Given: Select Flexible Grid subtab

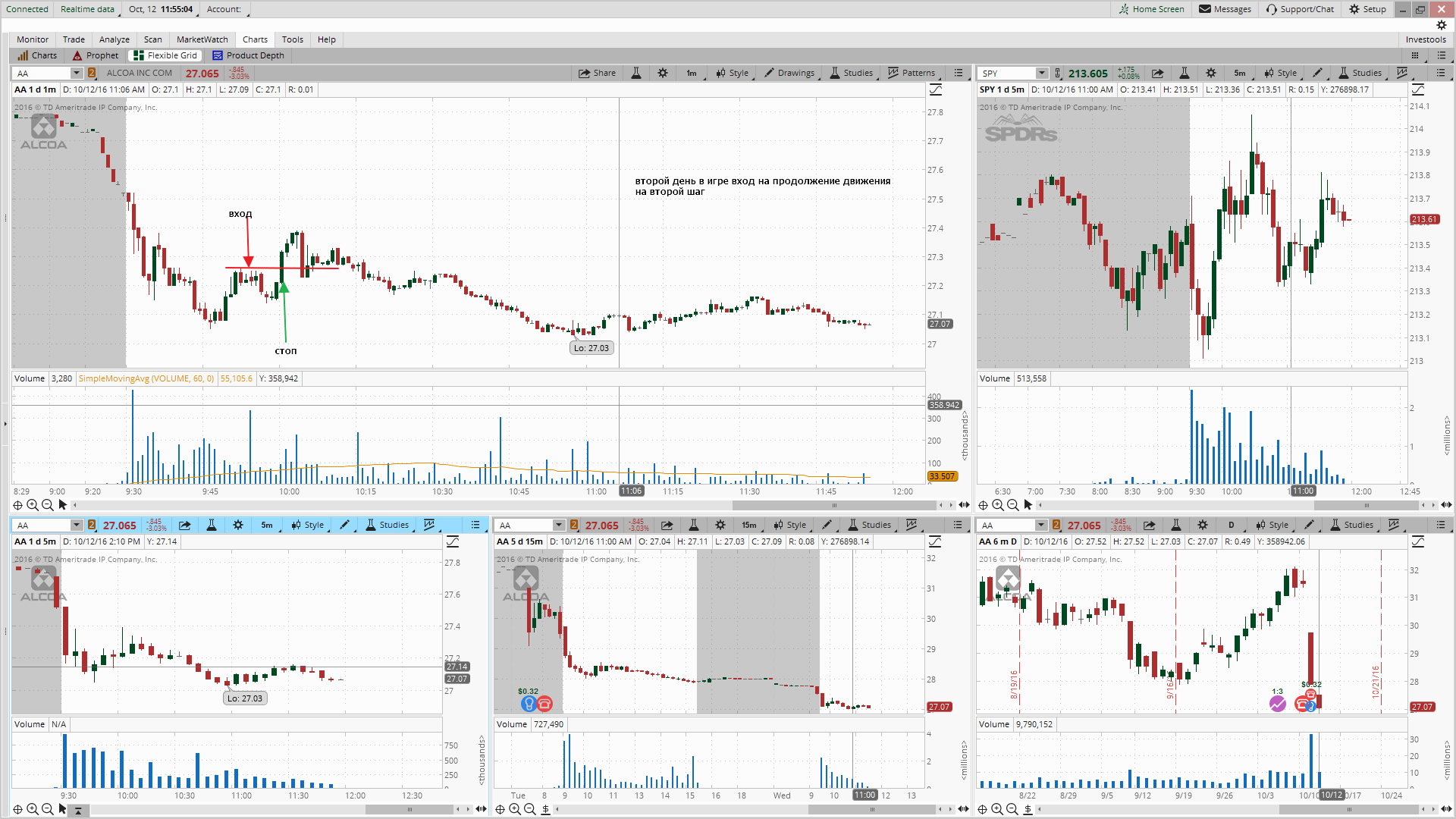Looking at the screenshot, I should (165, 55).
